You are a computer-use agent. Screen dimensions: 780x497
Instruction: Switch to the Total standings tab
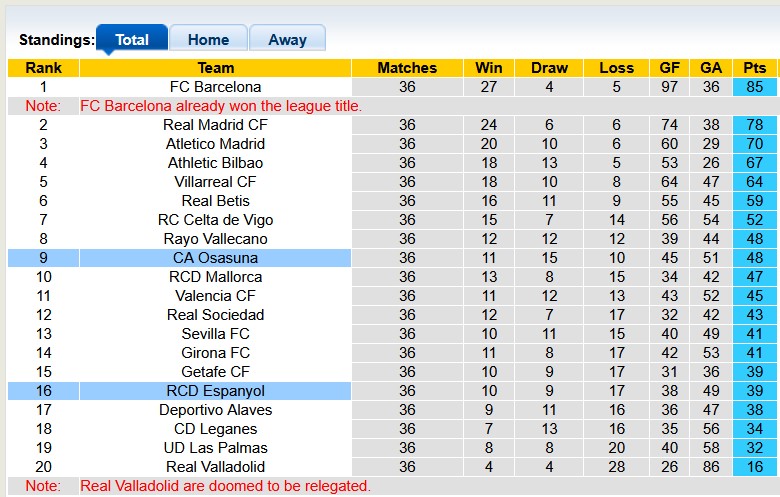(x=132, y=40)
